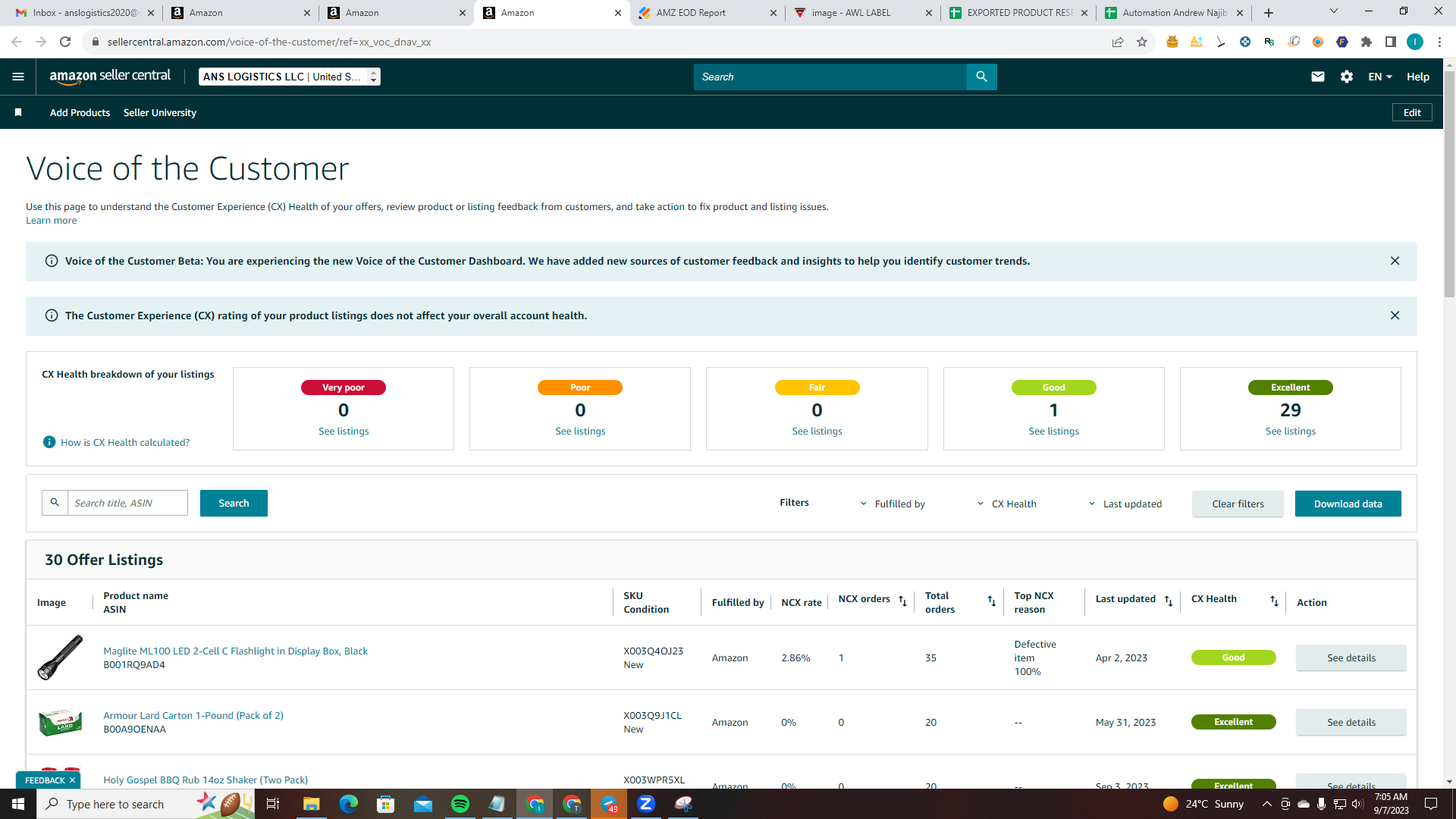Open Spotify from the taskbar
The height and width of the screenshot is (819, 1456).
click(460, 804)
